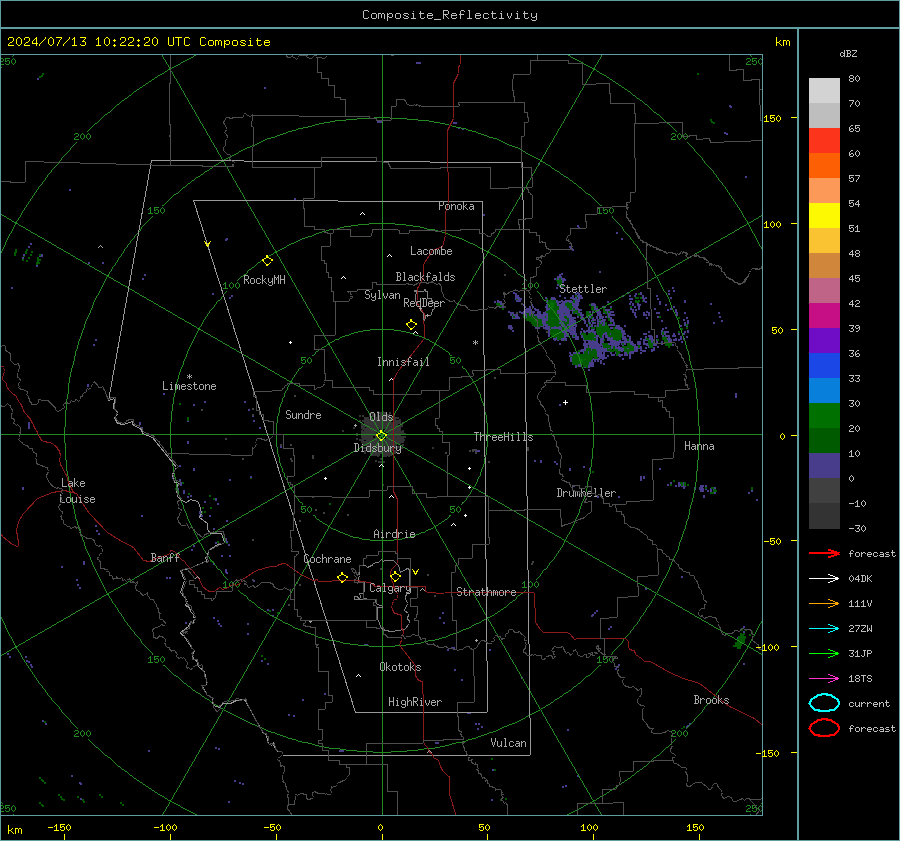Select the green 20–30 dBZ swatch
This screenshot has height=841, width=900.
click(x=824, y=416)
